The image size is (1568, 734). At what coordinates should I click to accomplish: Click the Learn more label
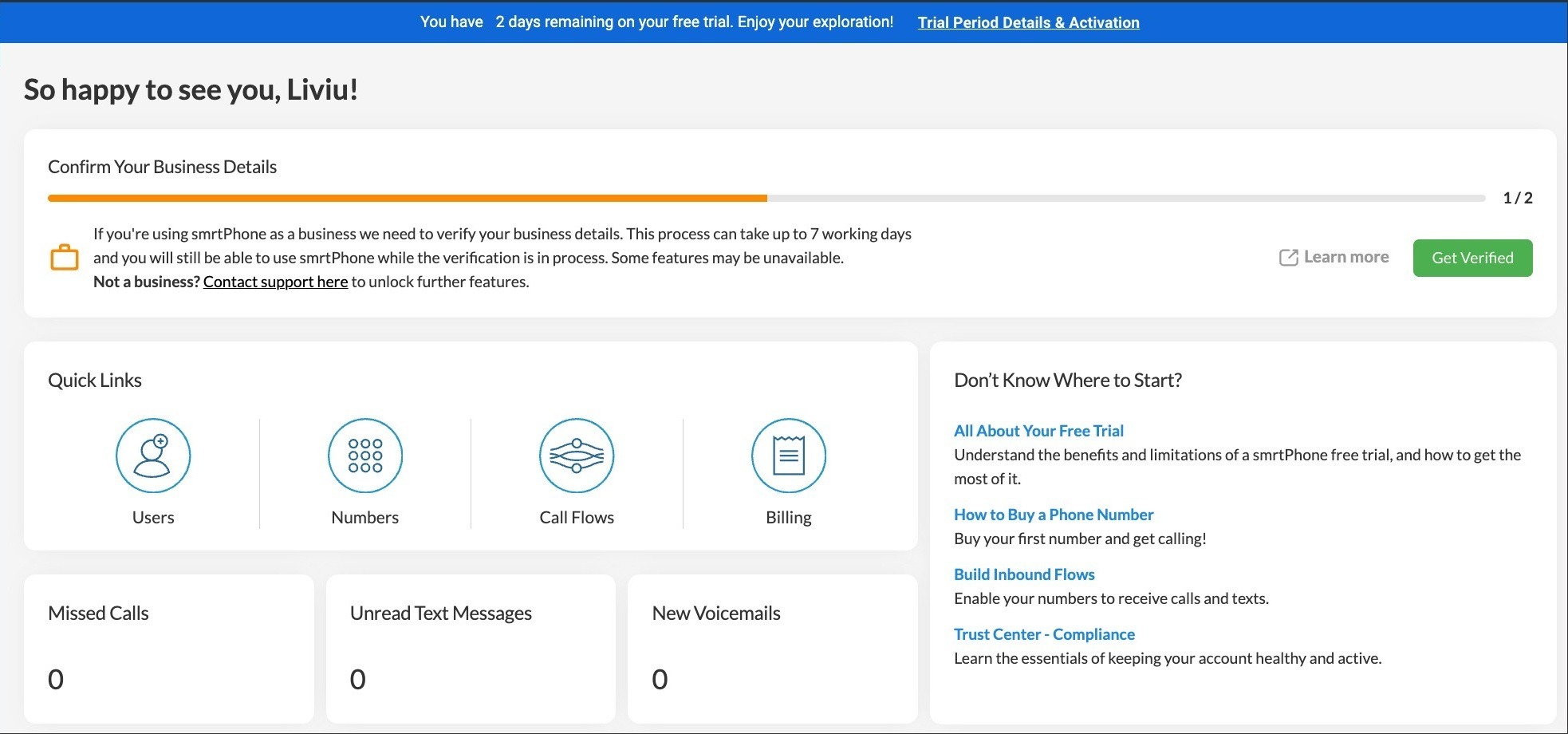click(1346, 256)
